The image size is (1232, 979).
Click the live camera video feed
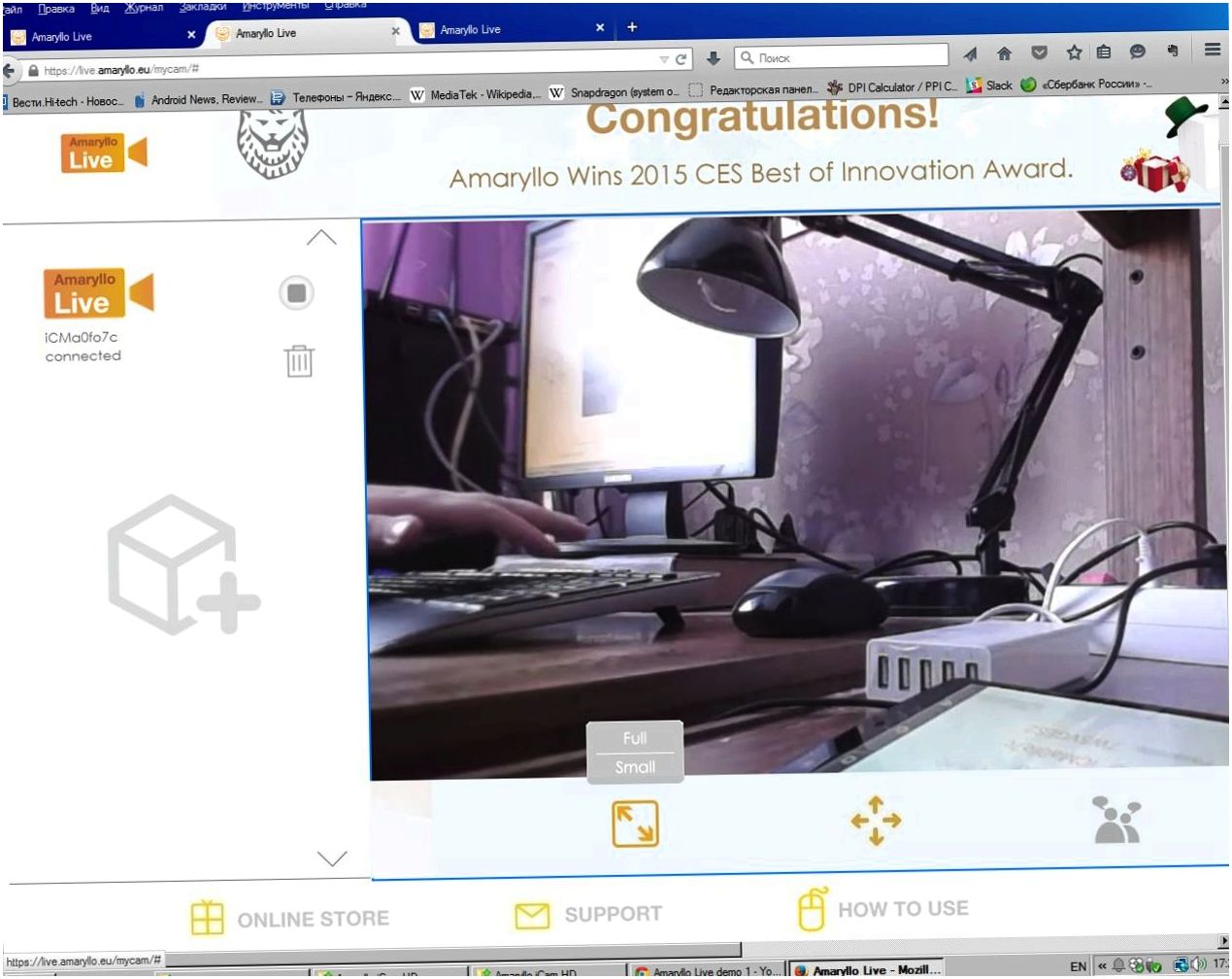794,495
